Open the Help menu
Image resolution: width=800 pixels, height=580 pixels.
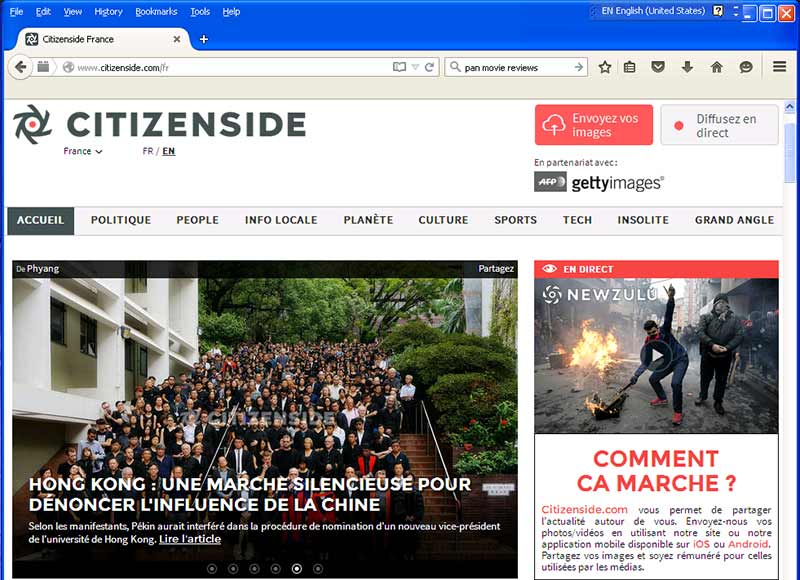(231, 11)
